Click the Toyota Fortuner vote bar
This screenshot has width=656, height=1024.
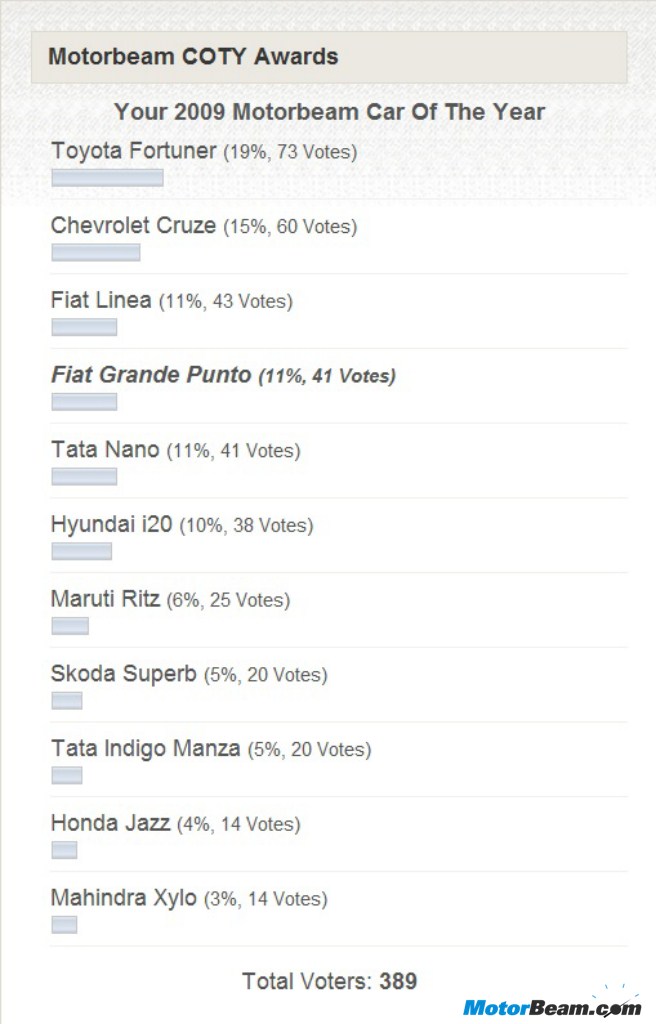pos(107,178)
